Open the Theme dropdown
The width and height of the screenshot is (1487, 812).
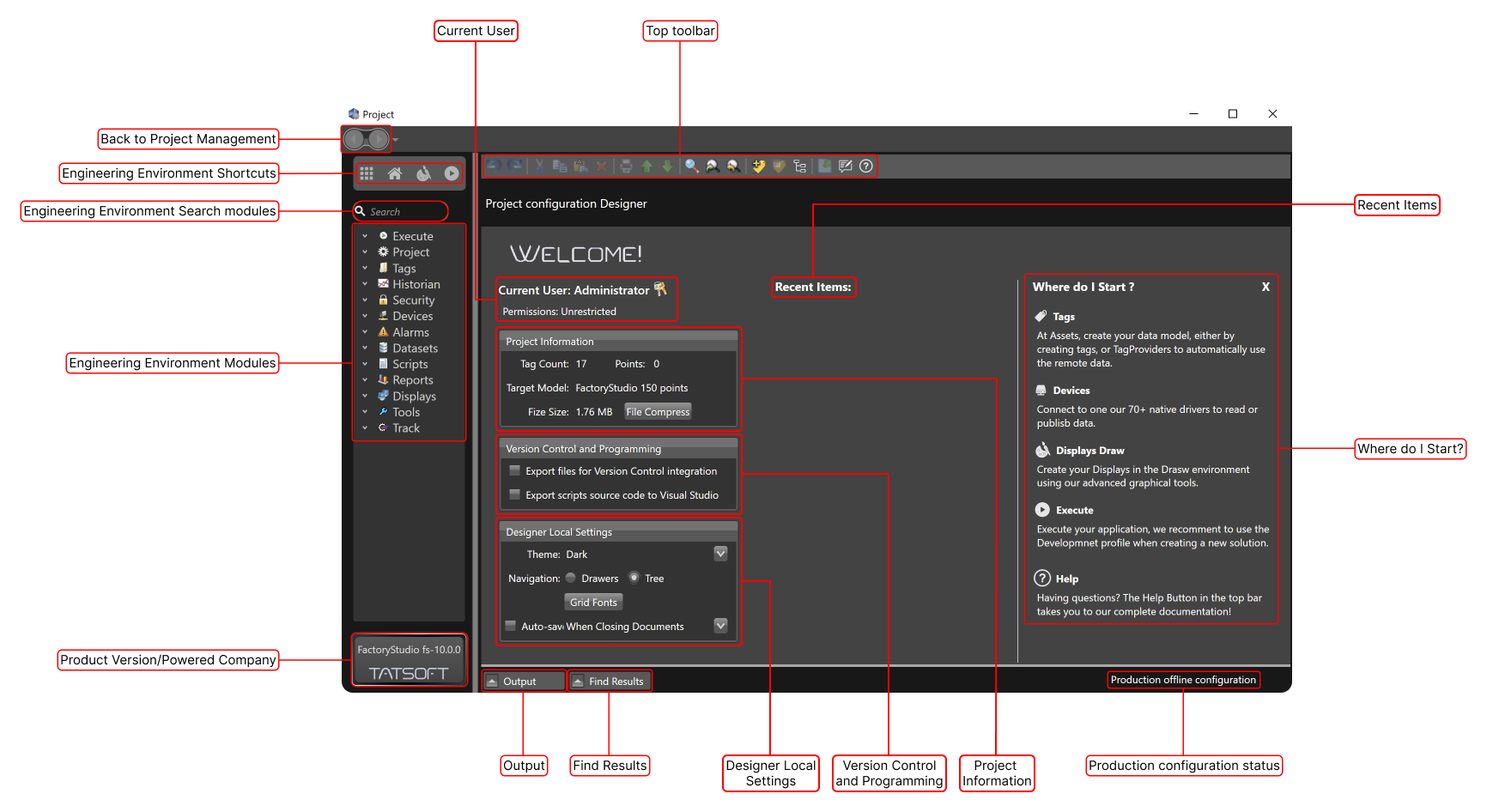click(x=720, y=554)
